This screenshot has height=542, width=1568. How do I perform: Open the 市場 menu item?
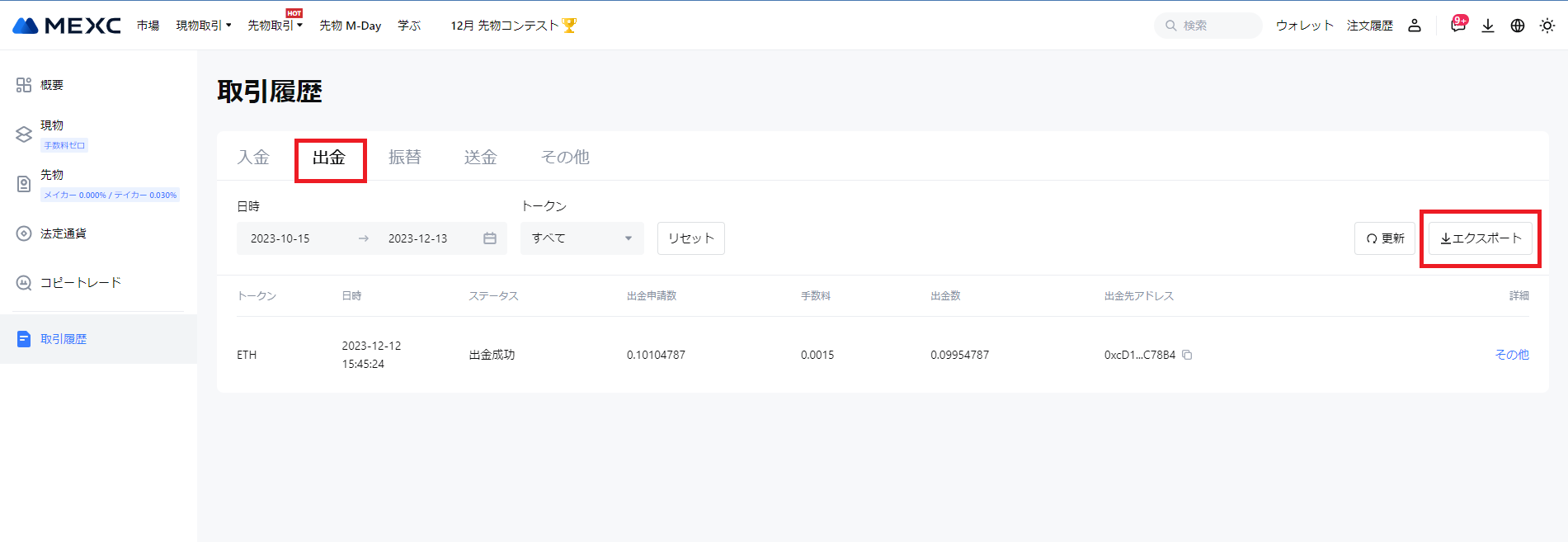(x=148, y=26)
